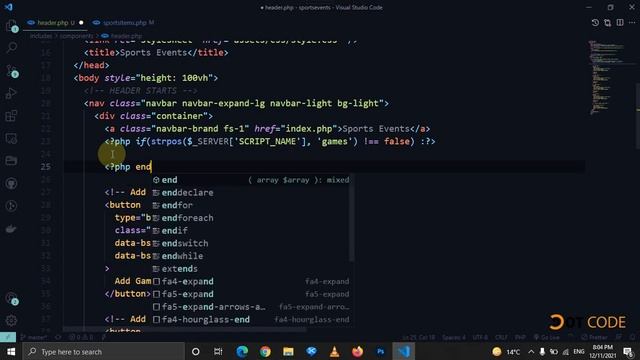The image size is (640, 360).
Task: Click the minimap code overview
Action: point(608,78)
